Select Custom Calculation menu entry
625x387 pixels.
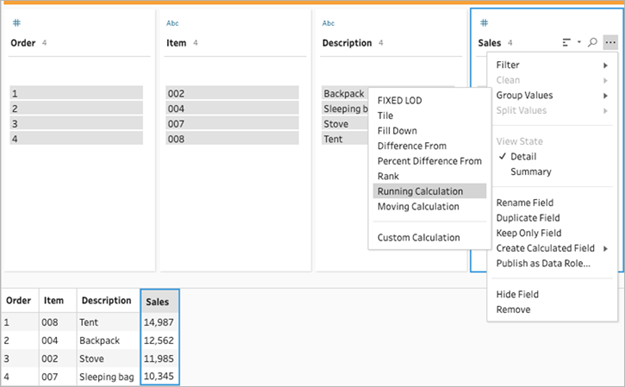point(419,238)
